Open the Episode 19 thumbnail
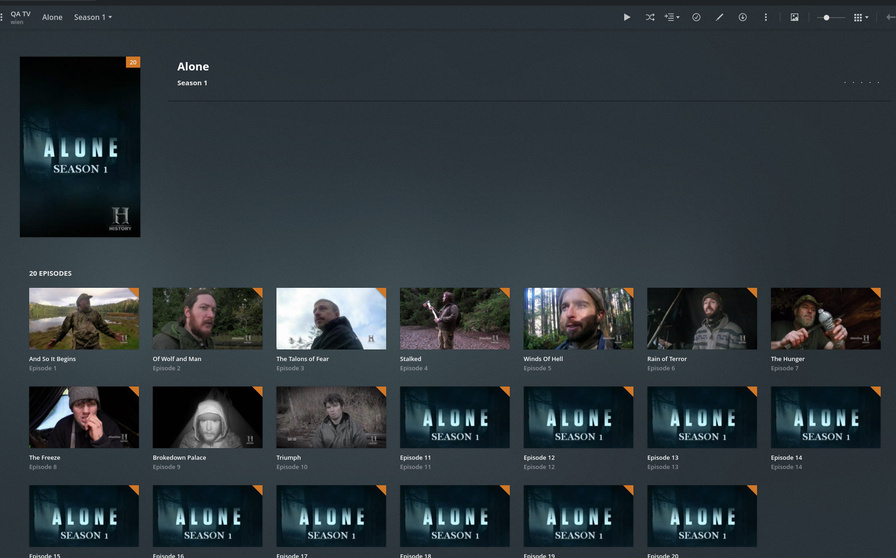The image size is (896, 558). point(578,516)
